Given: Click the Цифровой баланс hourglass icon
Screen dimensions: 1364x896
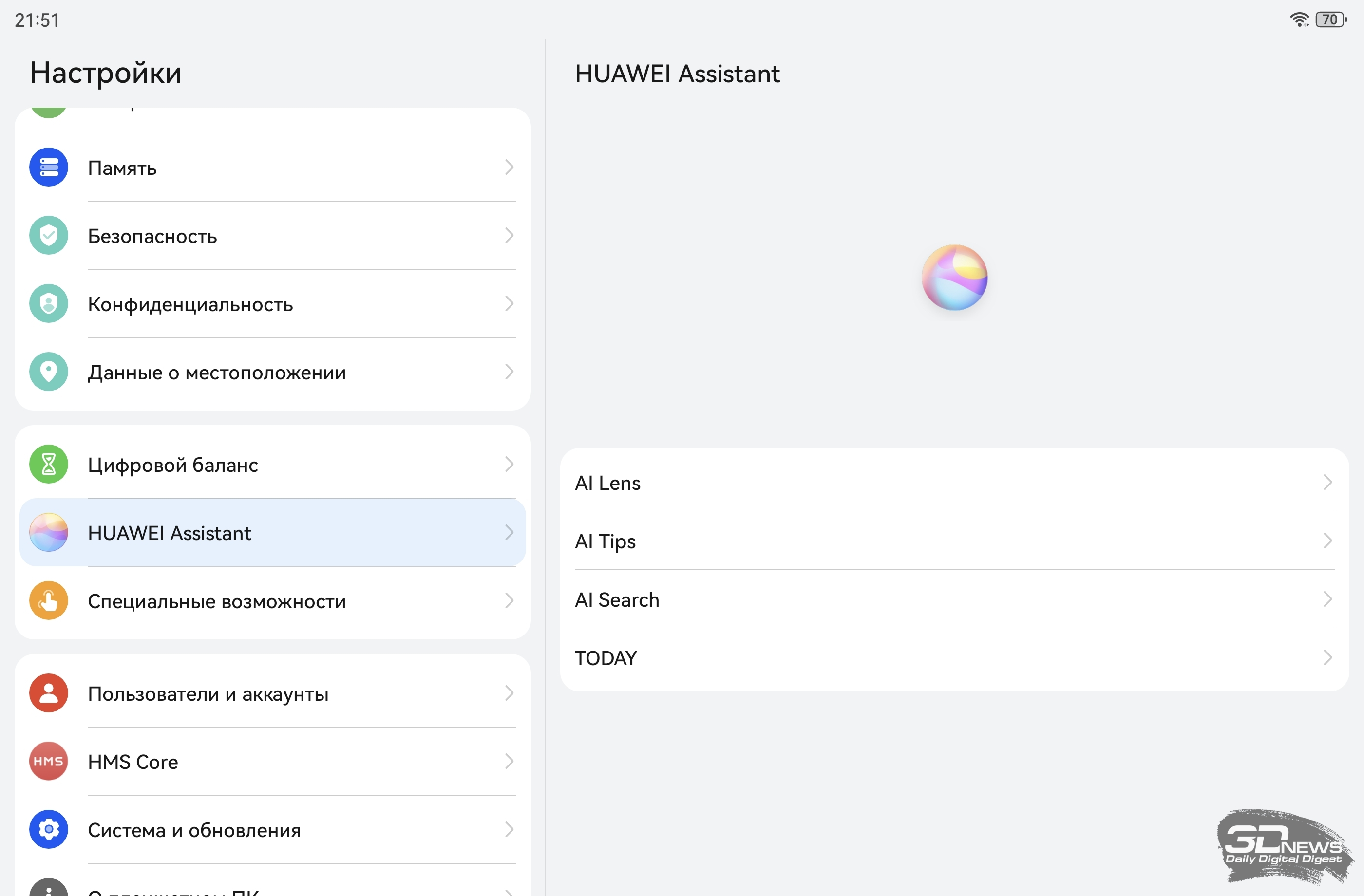Looking at the screenshot, I should pyautogui.click(x=49, y=464).
